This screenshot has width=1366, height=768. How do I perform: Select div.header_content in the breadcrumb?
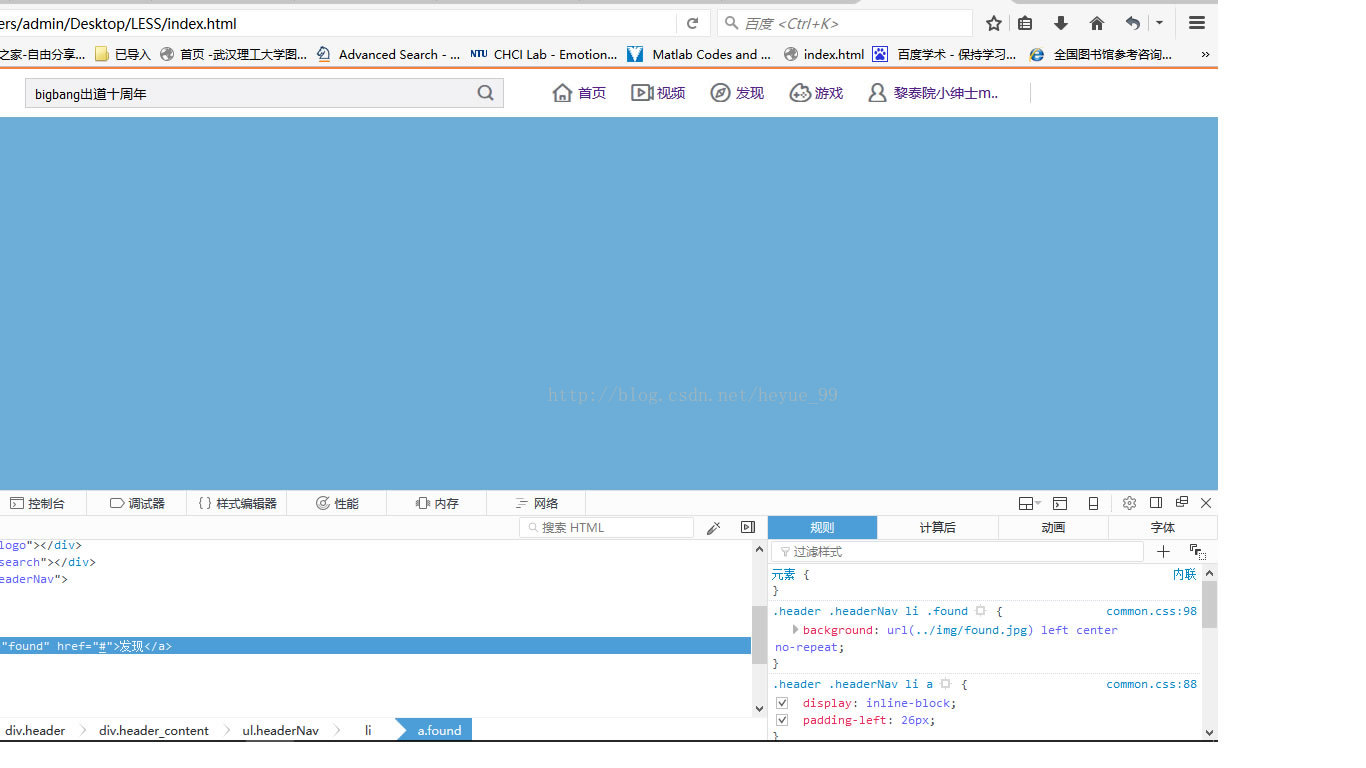pos(154,730)
